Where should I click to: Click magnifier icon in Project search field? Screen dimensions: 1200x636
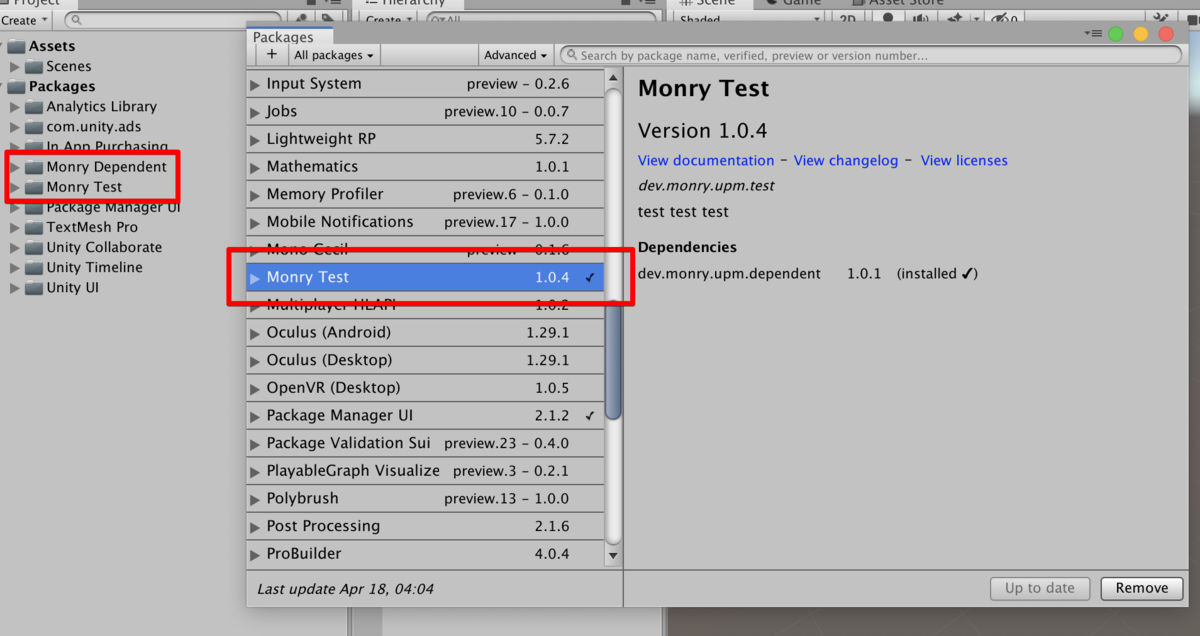[78, 19]
